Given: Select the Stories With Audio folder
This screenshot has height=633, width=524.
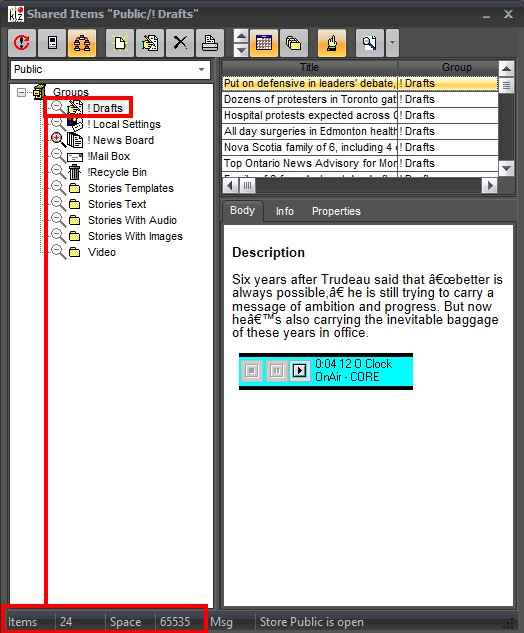Looking at the screenshot, I should (132, 220).
